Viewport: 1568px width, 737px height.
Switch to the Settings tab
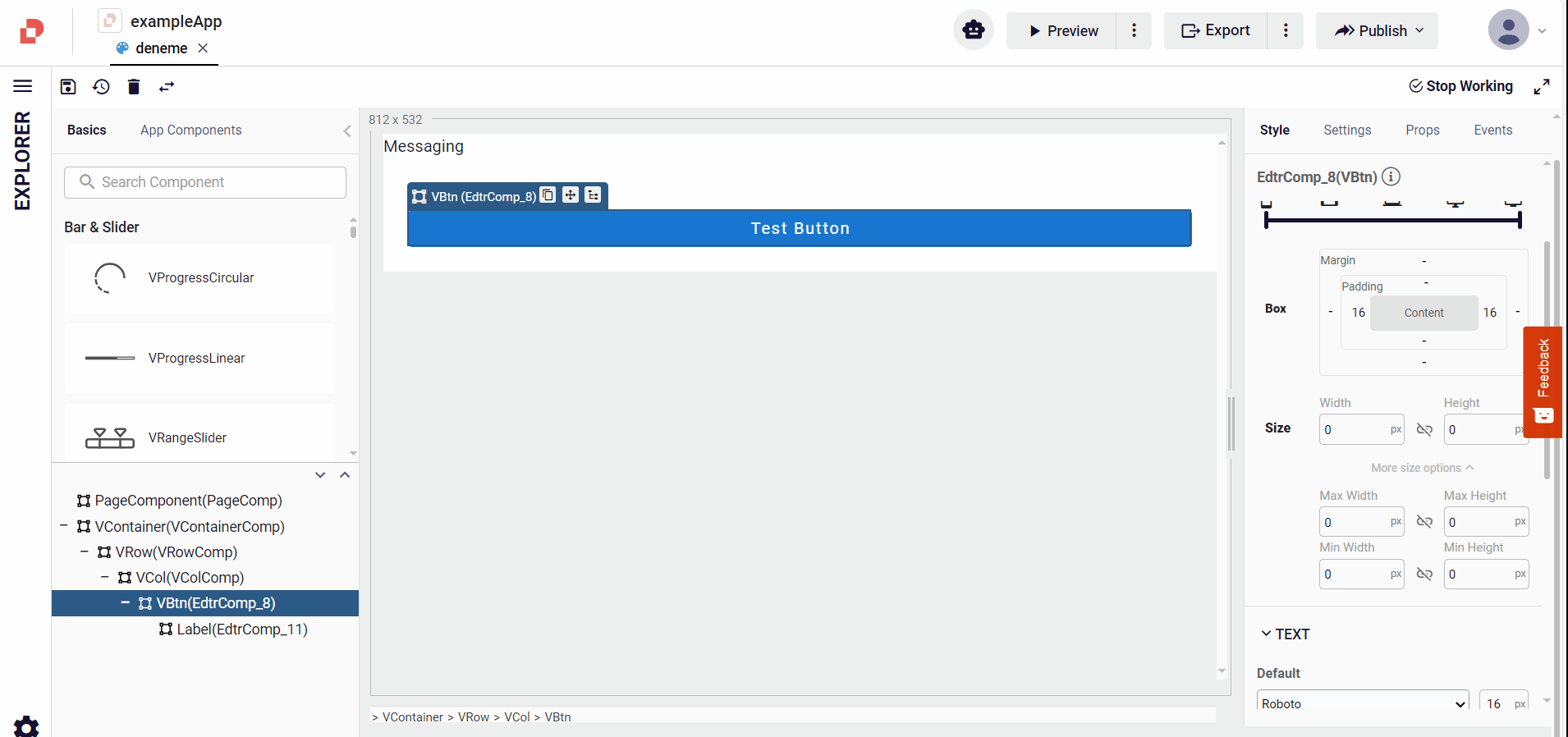[x=1347, y=130]
